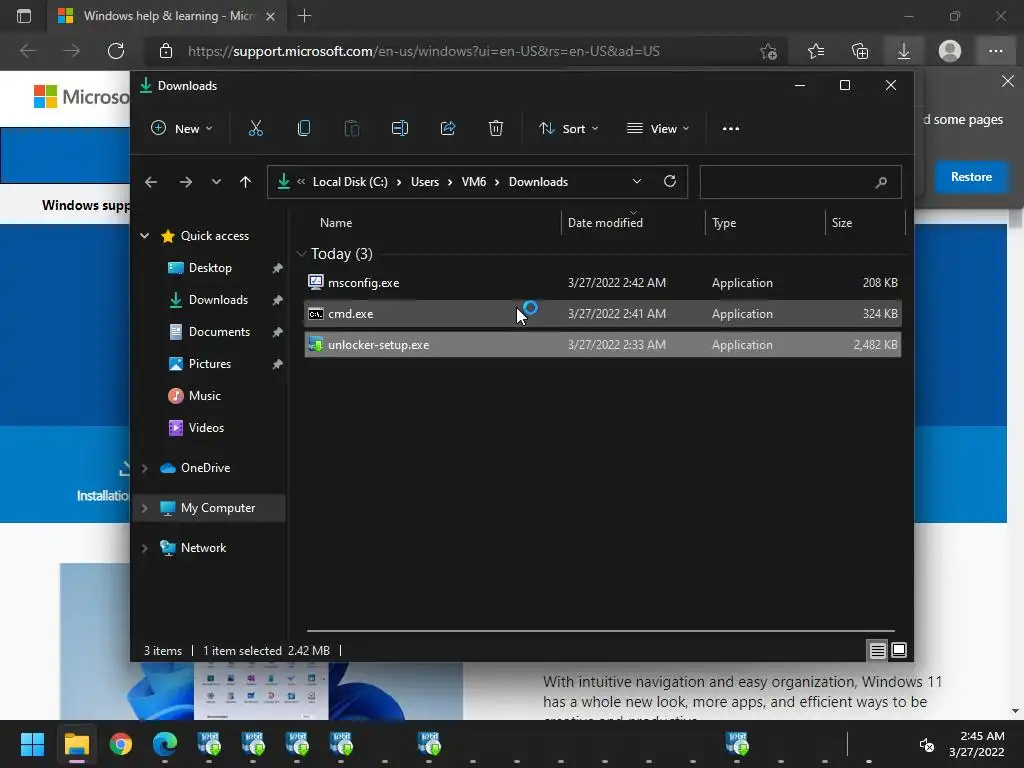Open recent locations chevron next to forward arrow
Viewport: 1024px width, 768px height.
(216, 182)
